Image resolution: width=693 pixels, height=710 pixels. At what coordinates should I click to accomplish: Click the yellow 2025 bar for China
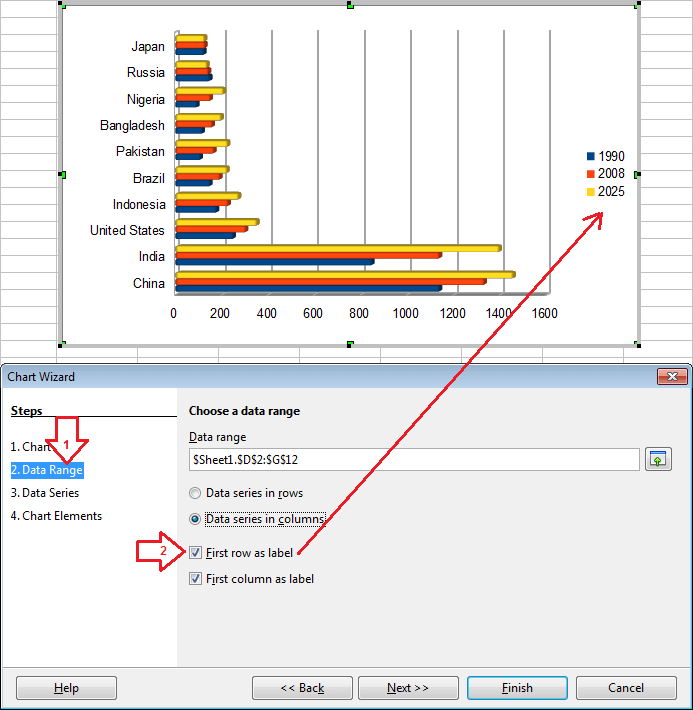pyautogui.click(x=344, y=274)
